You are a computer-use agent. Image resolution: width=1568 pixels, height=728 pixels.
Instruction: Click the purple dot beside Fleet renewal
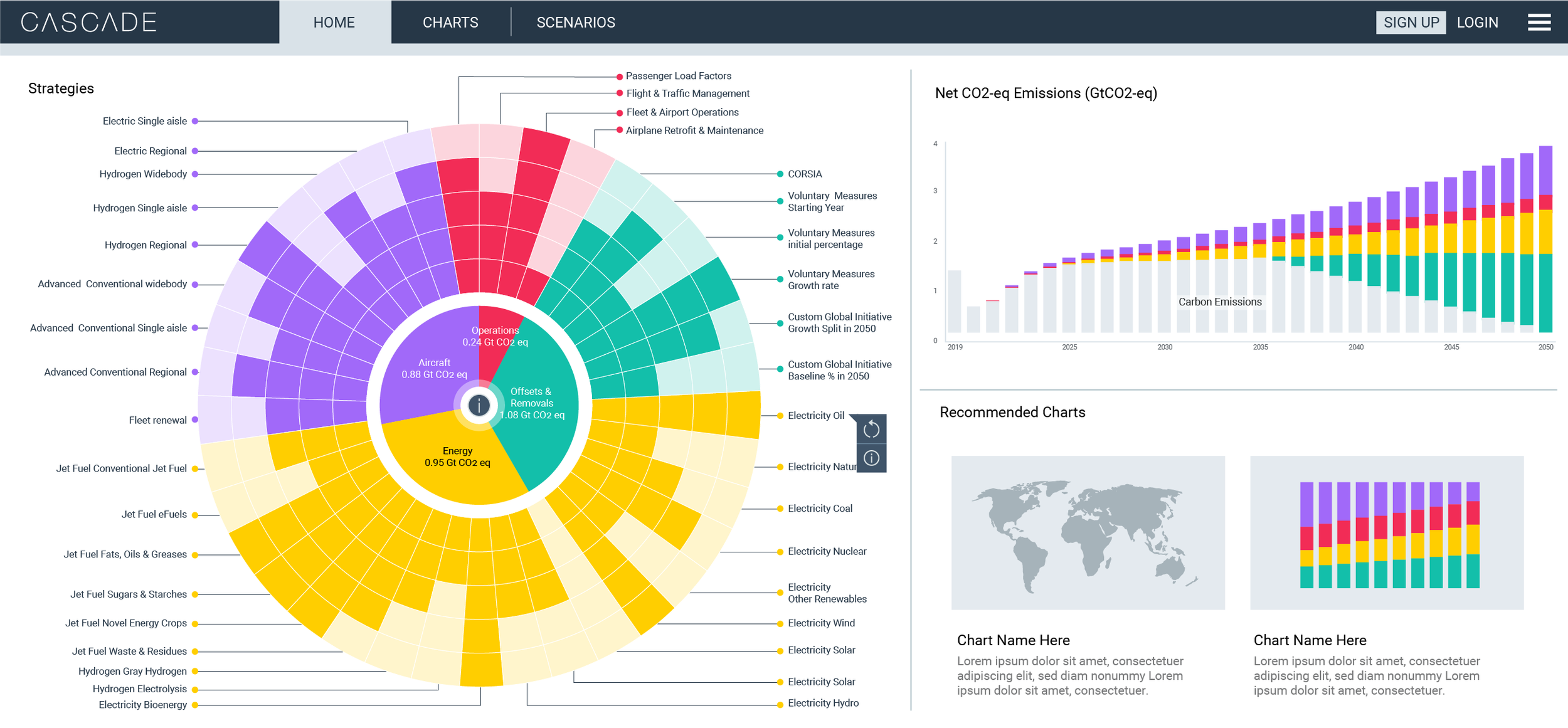[x=195, y=420]
